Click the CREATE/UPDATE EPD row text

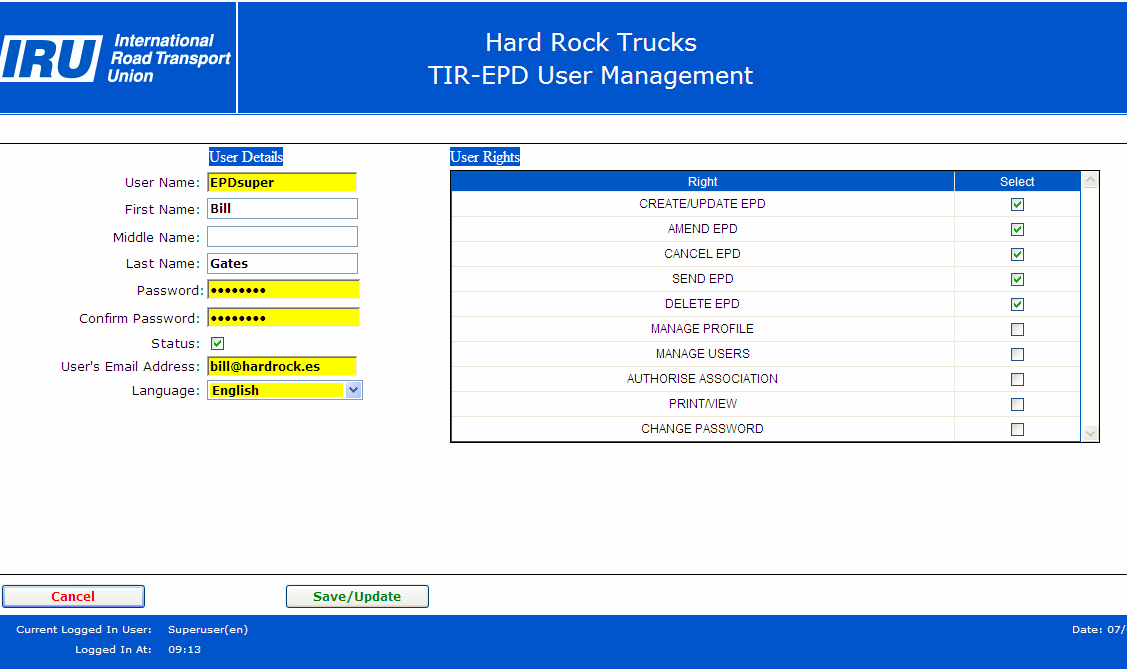click(702, 204)
